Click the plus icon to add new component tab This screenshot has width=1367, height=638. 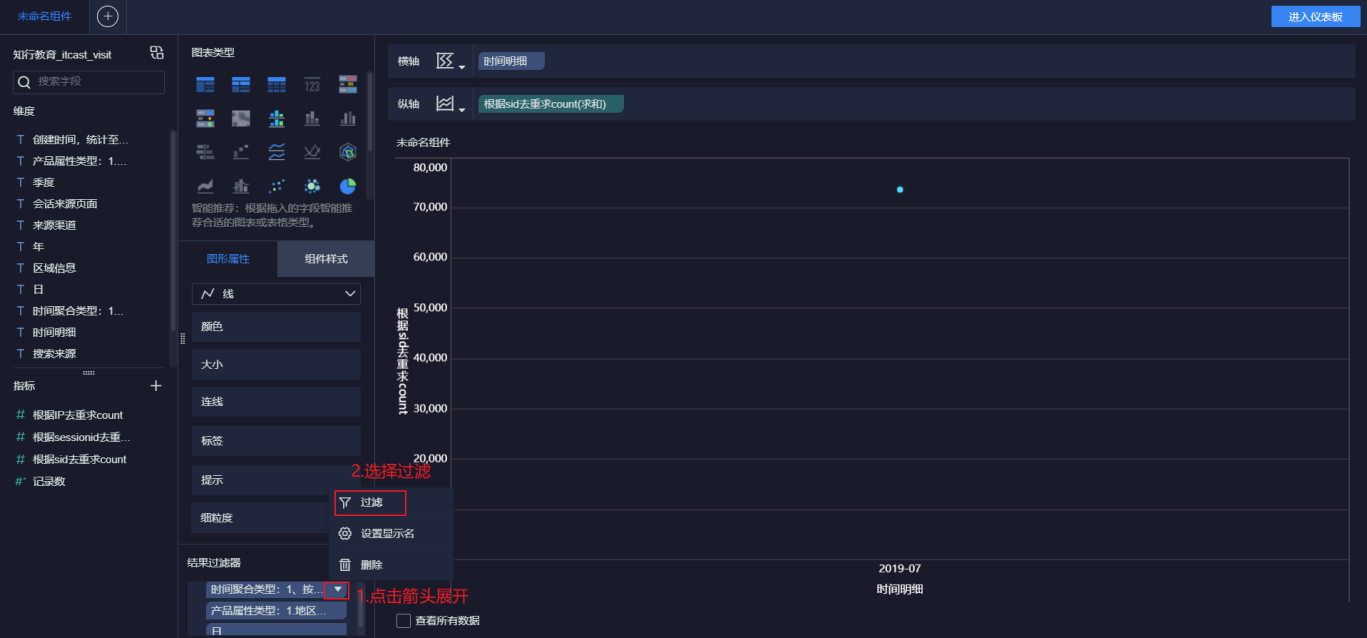tap(107, 16)
